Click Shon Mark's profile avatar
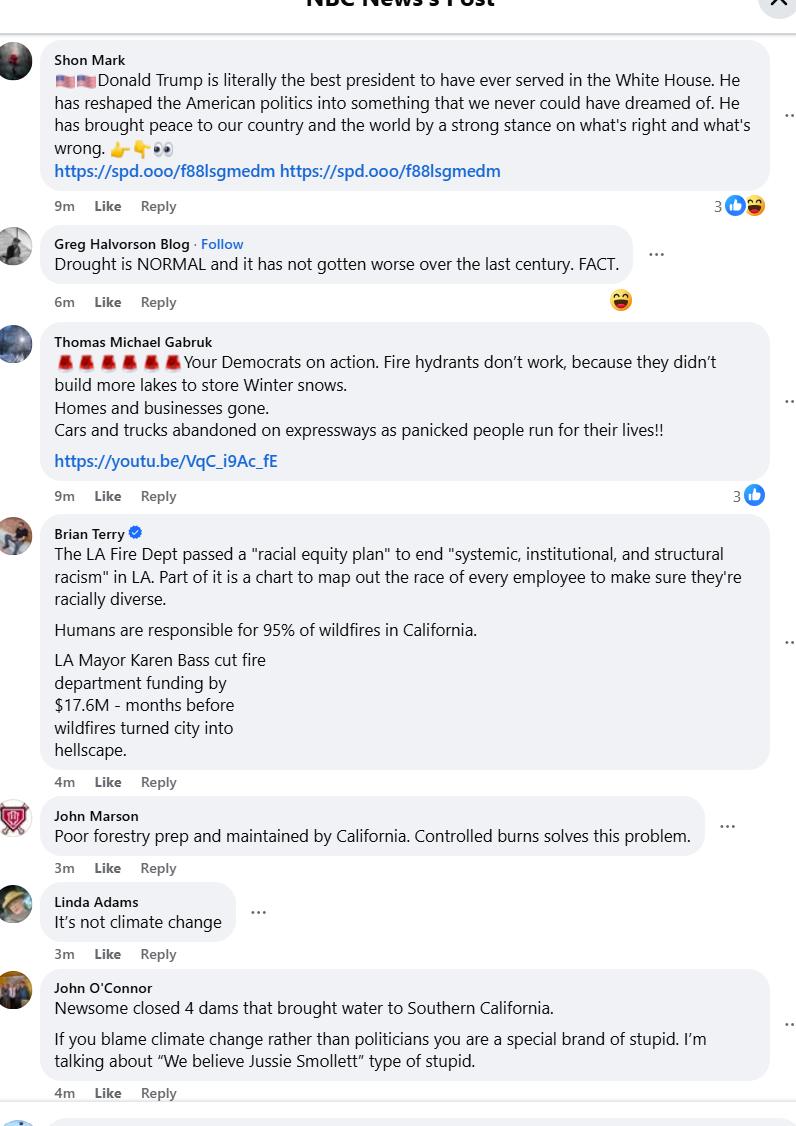Screen dimensions: 796x1126 (x=15, y=61)
